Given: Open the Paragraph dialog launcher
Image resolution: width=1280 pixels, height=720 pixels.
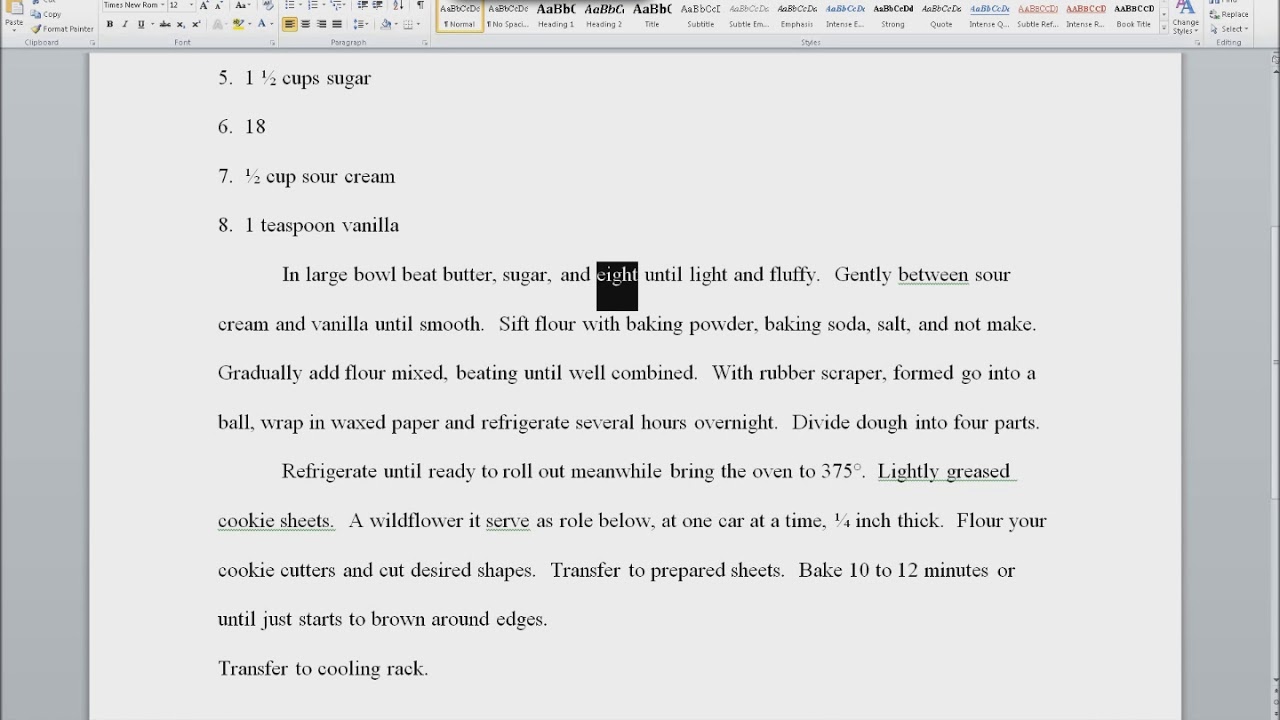Looking at the screenshot, I should pos(425,43).
